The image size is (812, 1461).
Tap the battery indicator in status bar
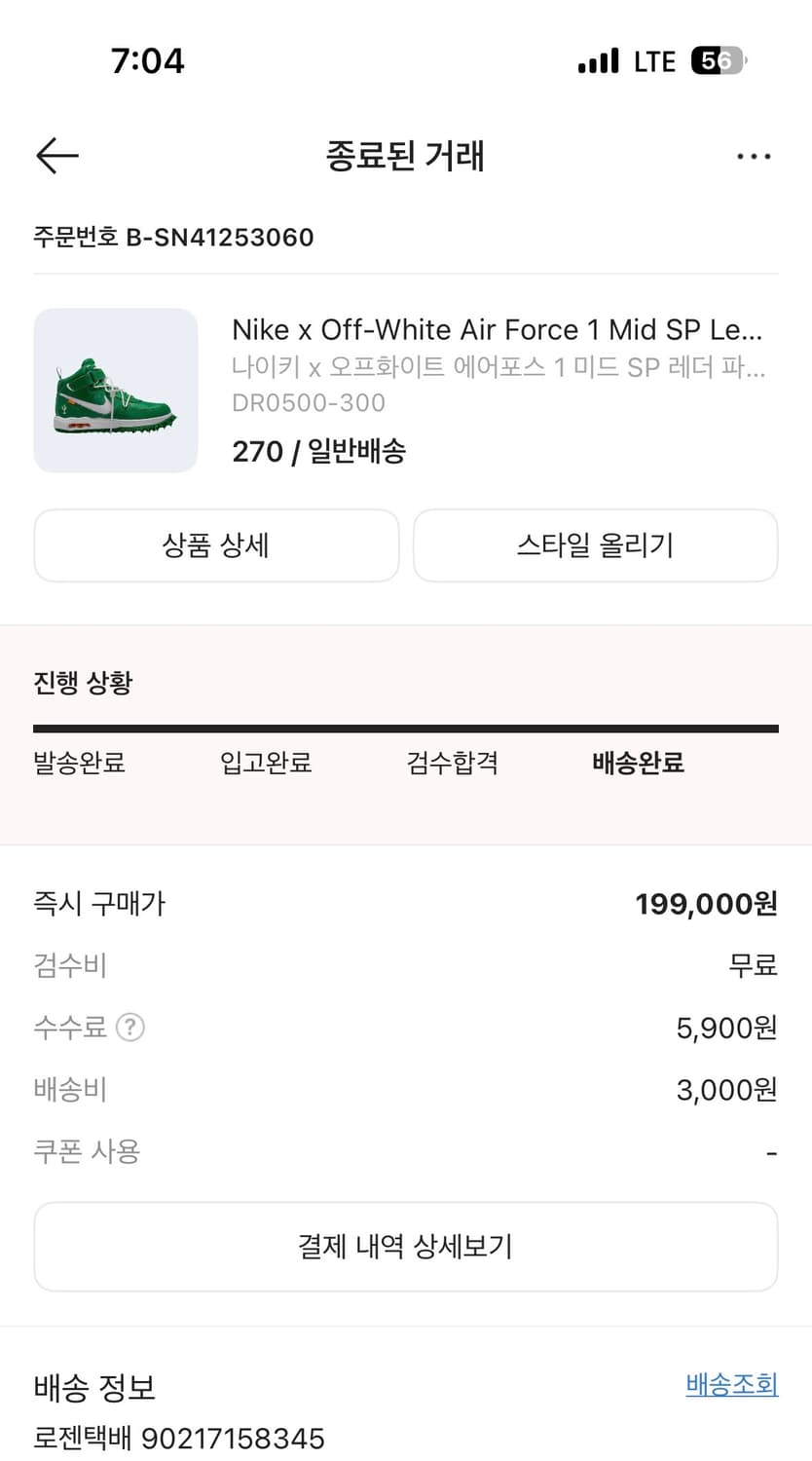(x=718, y=61)
